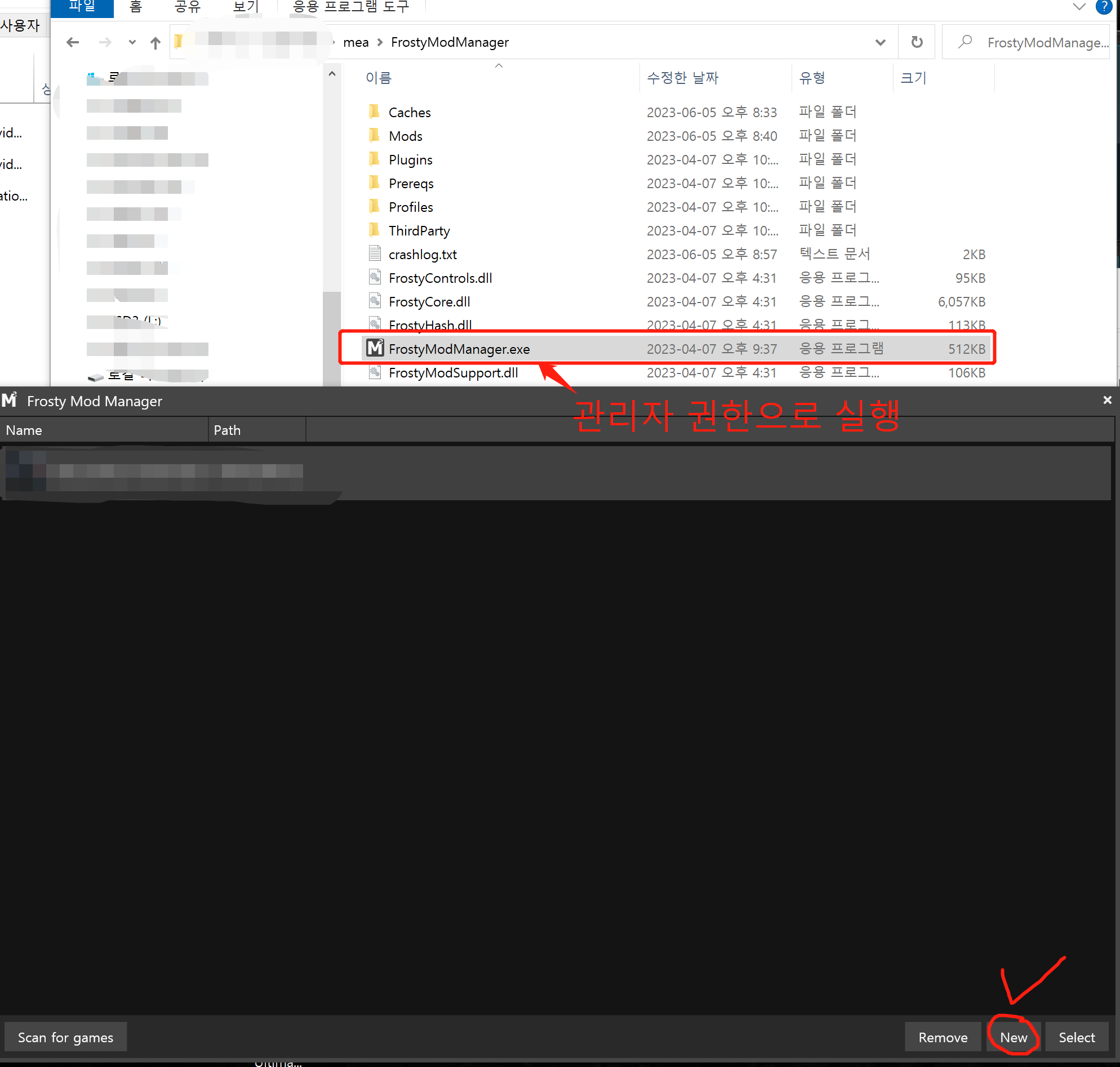
Task: Click the 6,057KB size cell
Action: [x=961, y=302]
